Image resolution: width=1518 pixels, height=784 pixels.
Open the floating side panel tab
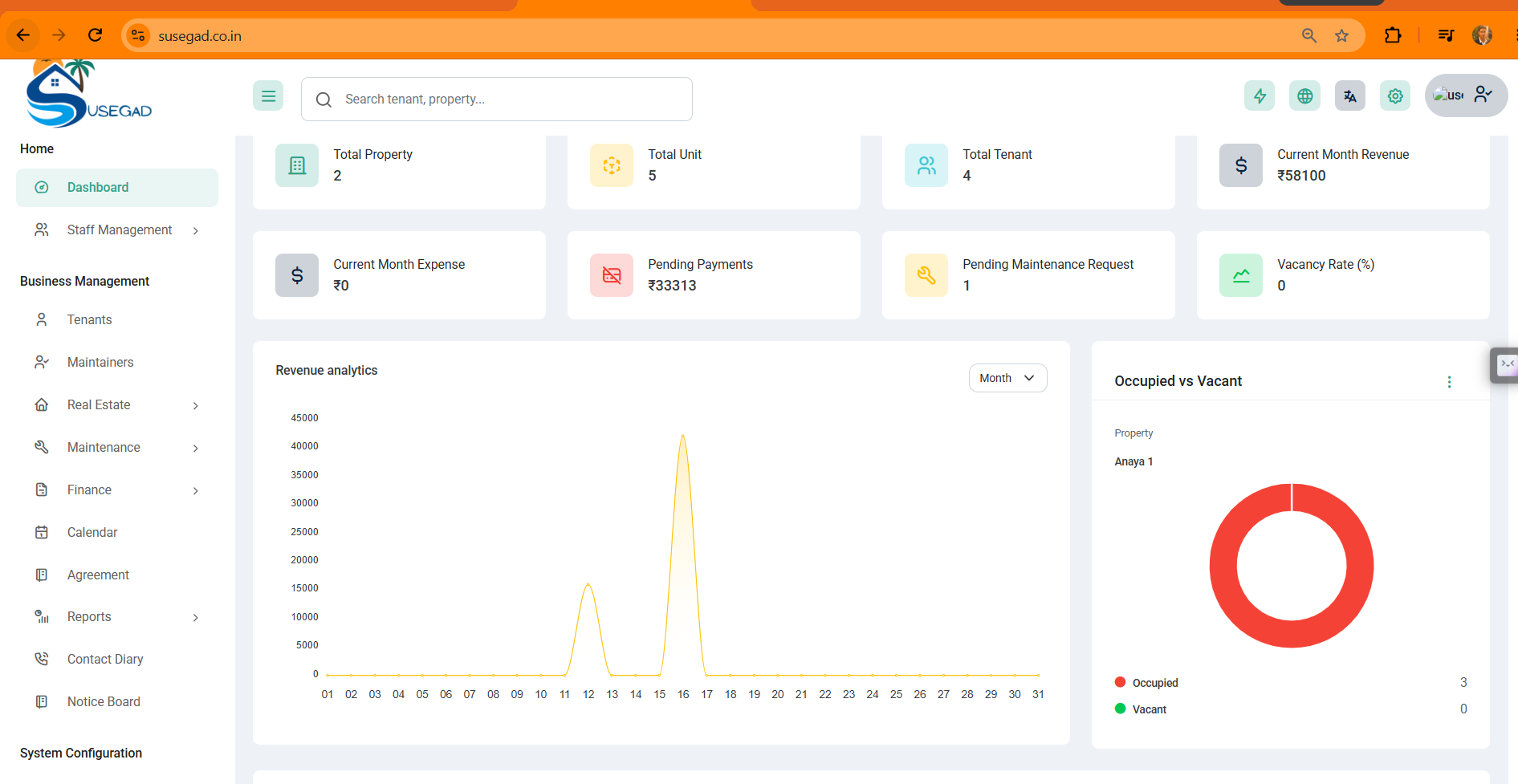pyautogui.click(x=1504, y=365)
